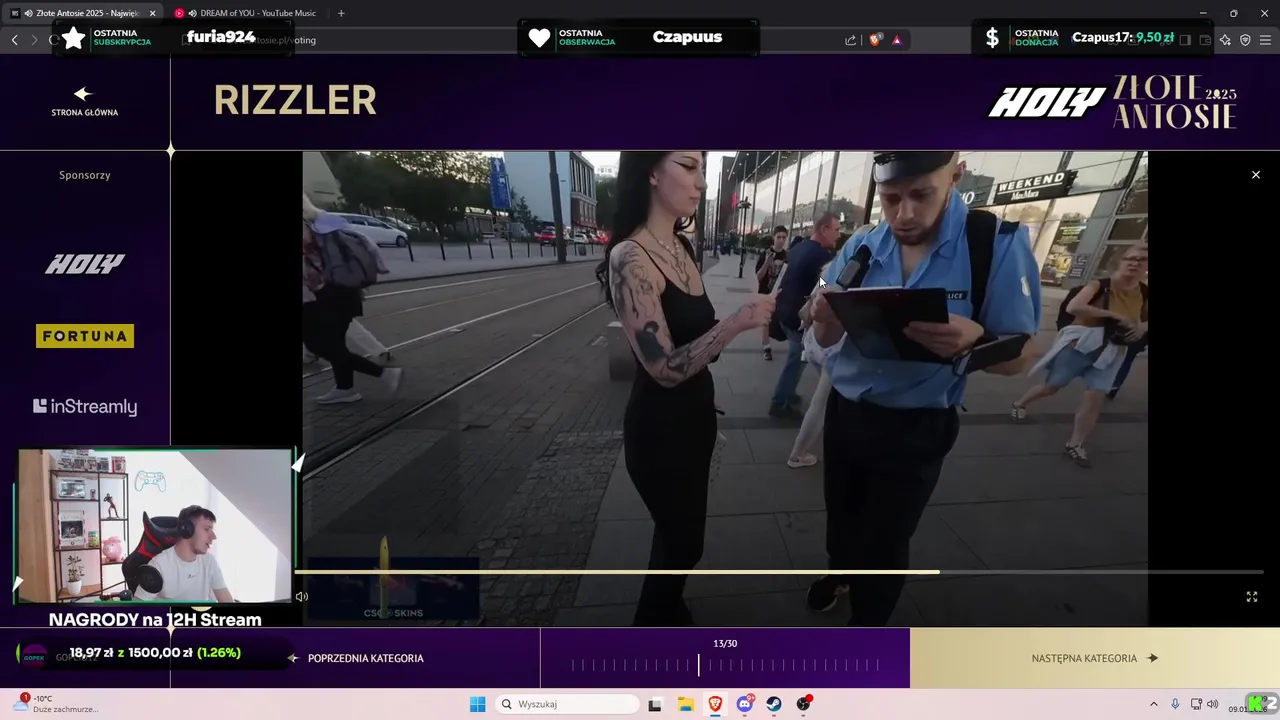Open the weather widget showing -10°C

pyautogui.click(x=55, y=704)
